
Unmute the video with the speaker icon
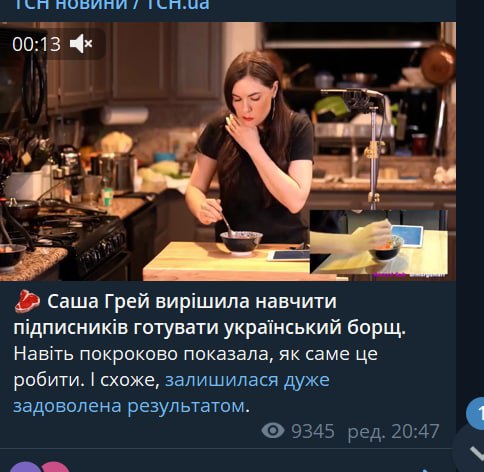tap(81, 44)
